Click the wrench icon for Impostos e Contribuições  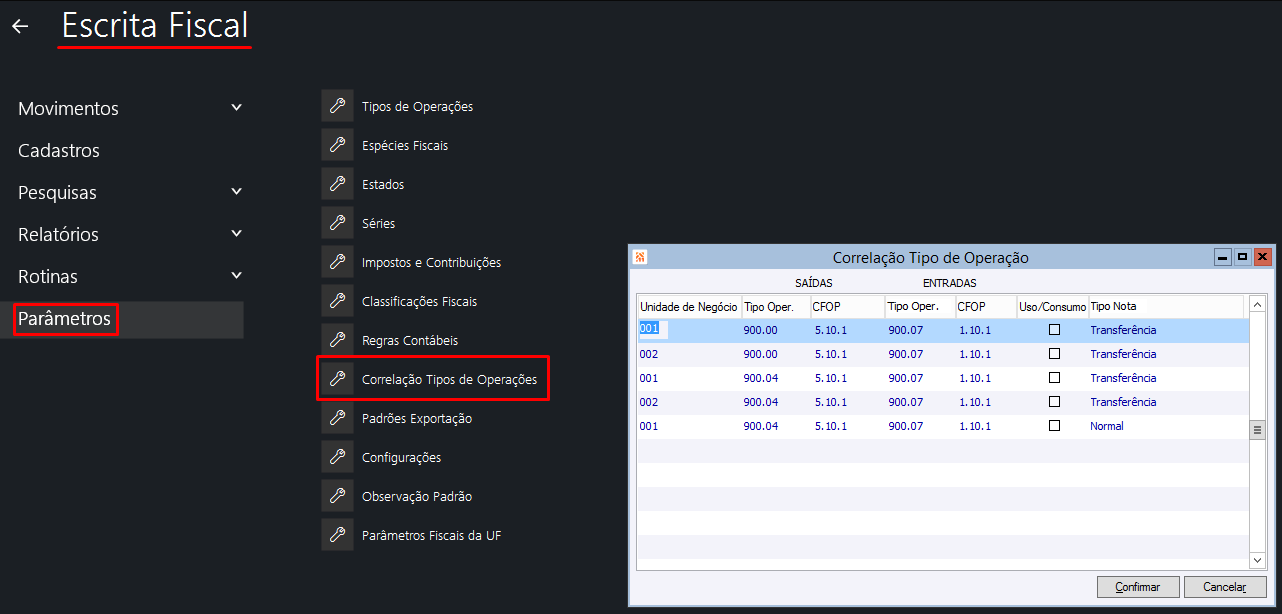(x=338, y=262)
